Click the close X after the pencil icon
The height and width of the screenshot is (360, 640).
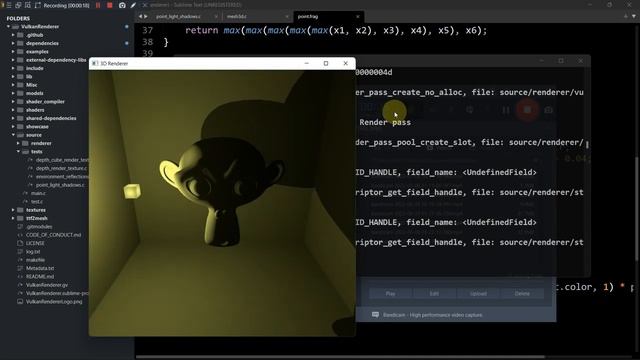click(x=145, y=5)
